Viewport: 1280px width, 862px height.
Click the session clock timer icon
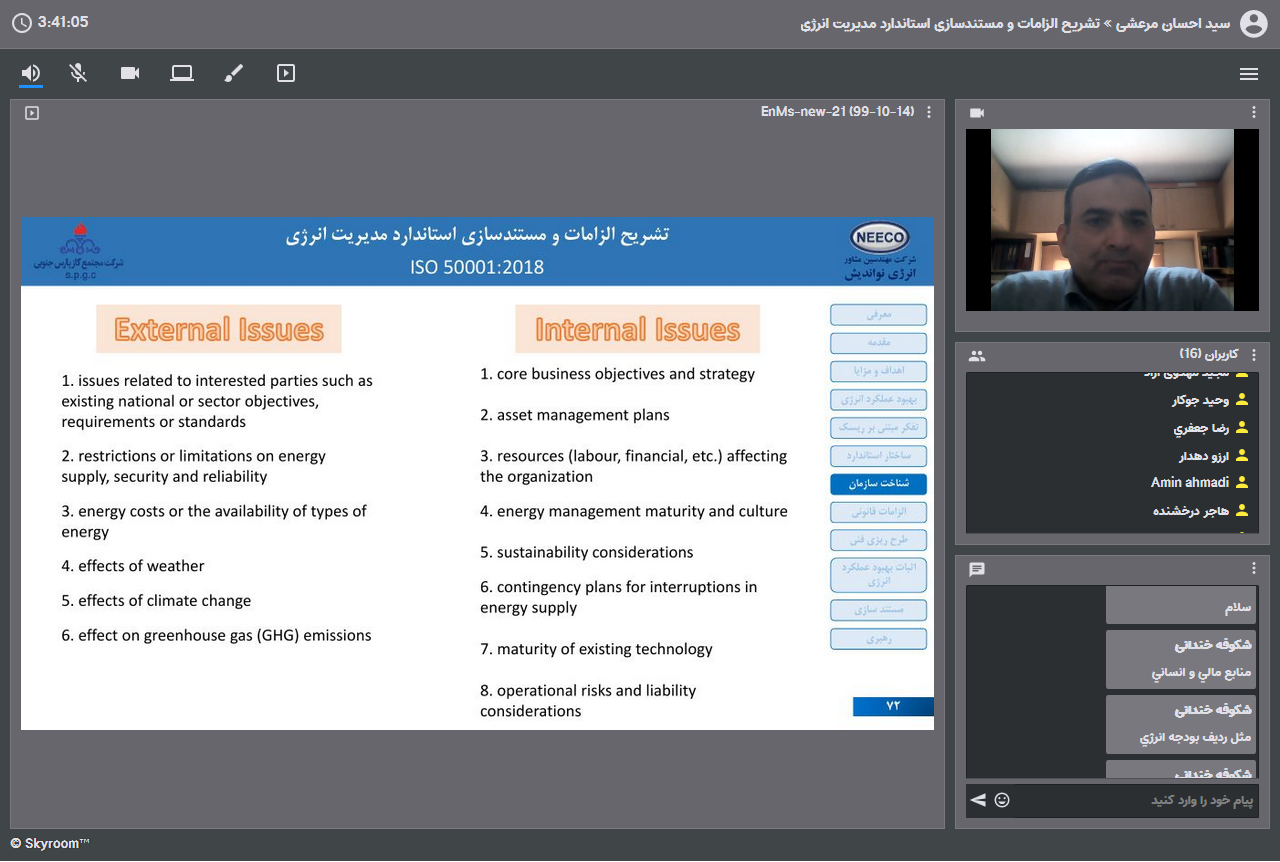21,23
